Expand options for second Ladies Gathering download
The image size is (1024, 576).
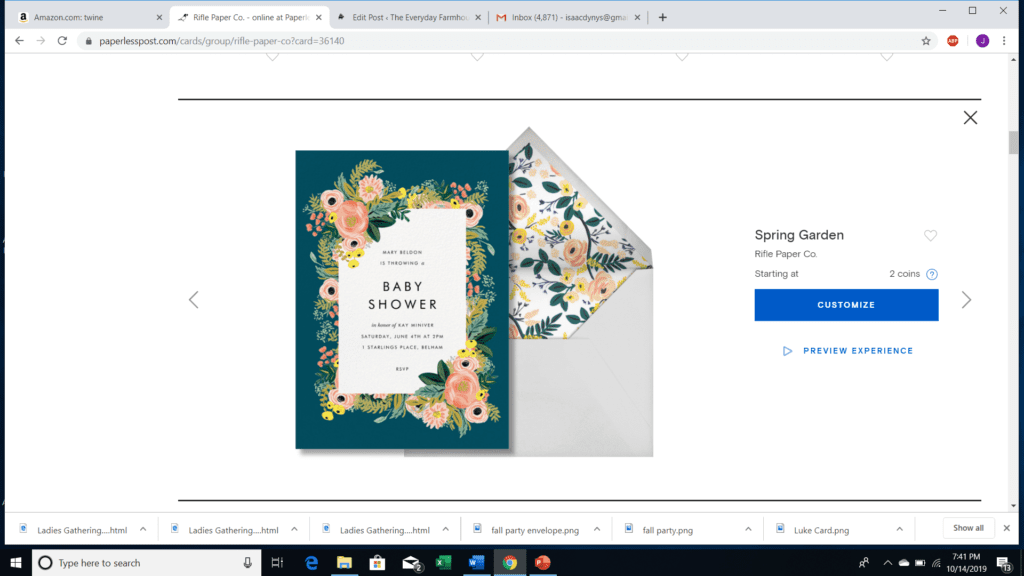[x=295, y=530]
